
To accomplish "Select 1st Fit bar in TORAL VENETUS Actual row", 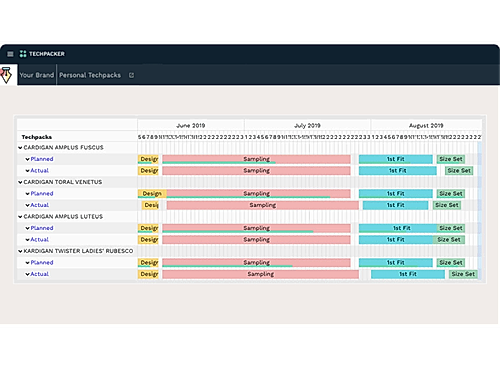I will click(x=396, y=205).
